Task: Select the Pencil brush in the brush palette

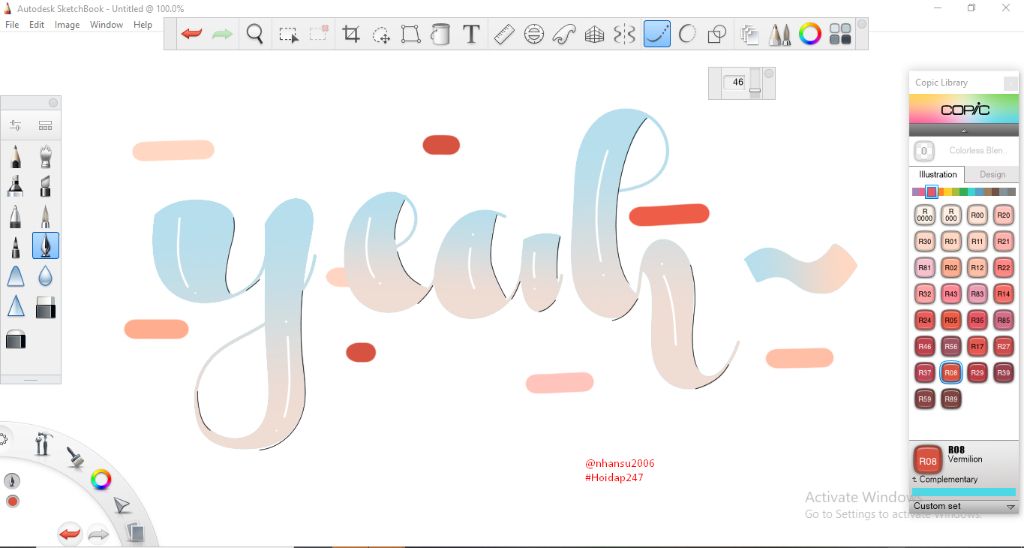Action: 16,157
